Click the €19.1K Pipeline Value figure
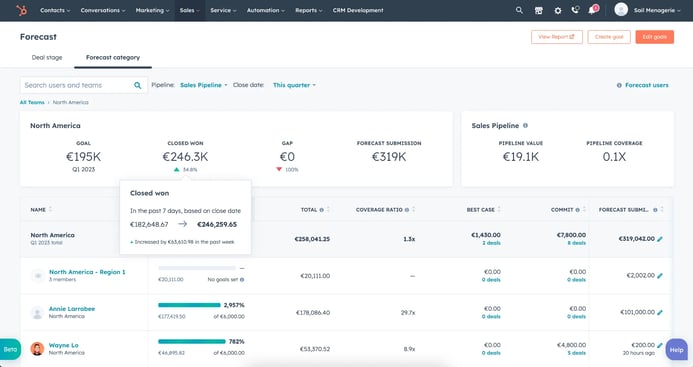 (x=521, y=157)
